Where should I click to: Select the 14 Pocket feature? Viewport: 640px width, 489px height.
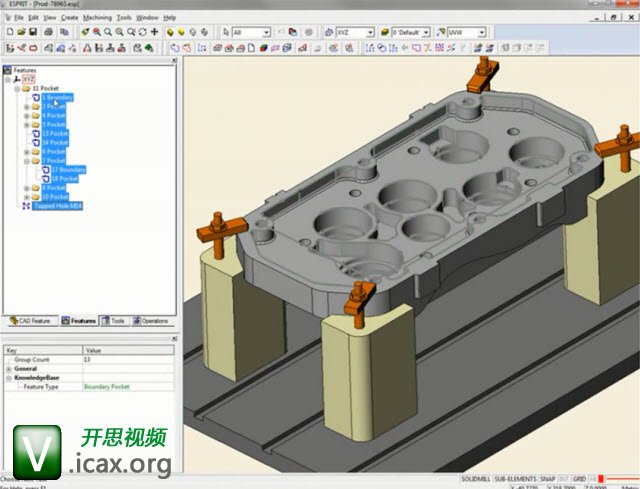[55, 142]
